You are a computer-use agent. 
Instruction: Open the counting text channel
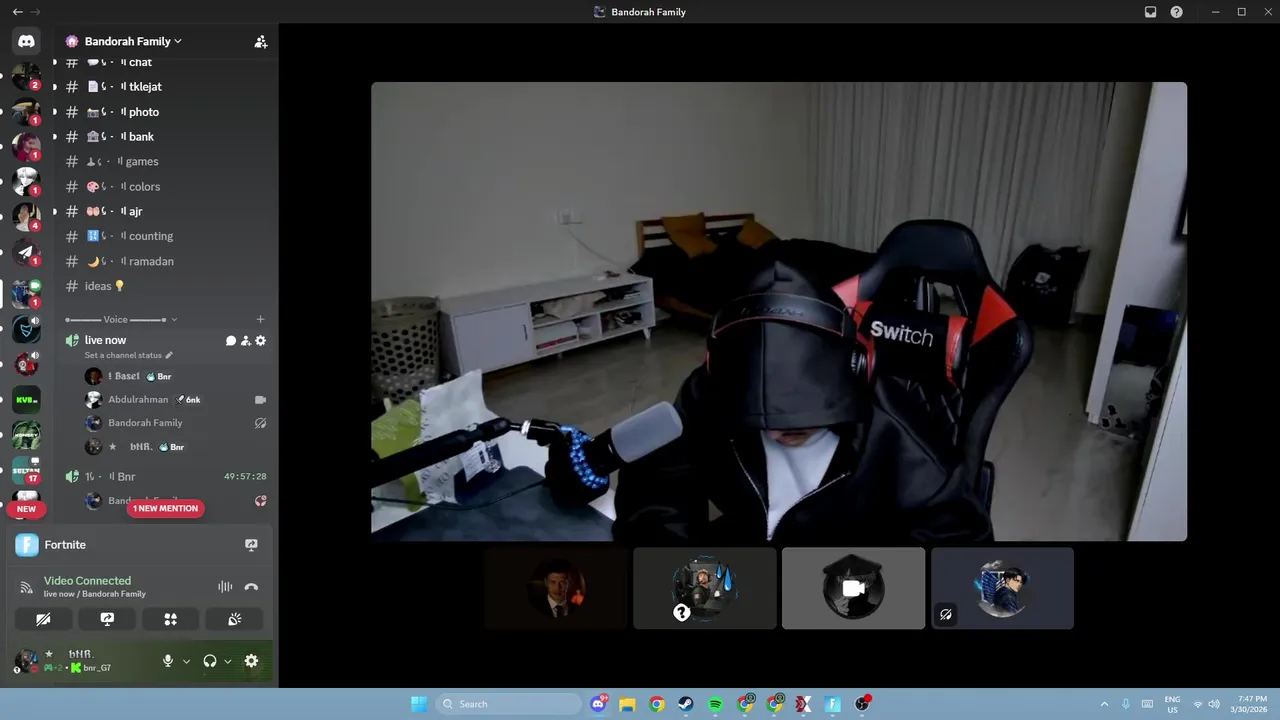(x=166, y=236)
